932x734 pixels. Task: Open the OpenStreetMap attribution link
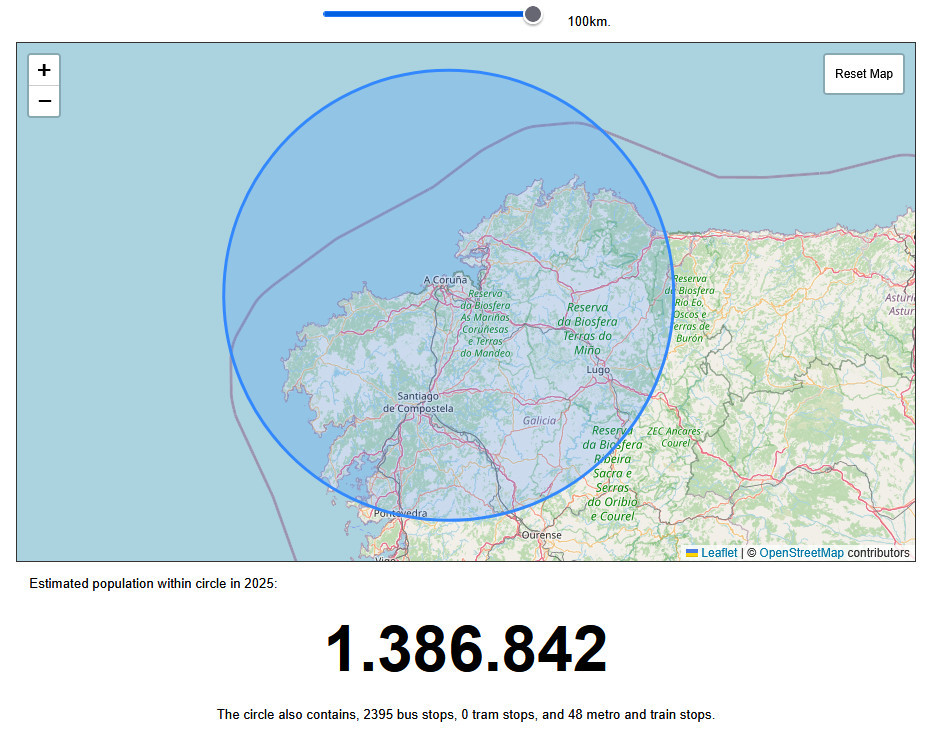(801, 553)
